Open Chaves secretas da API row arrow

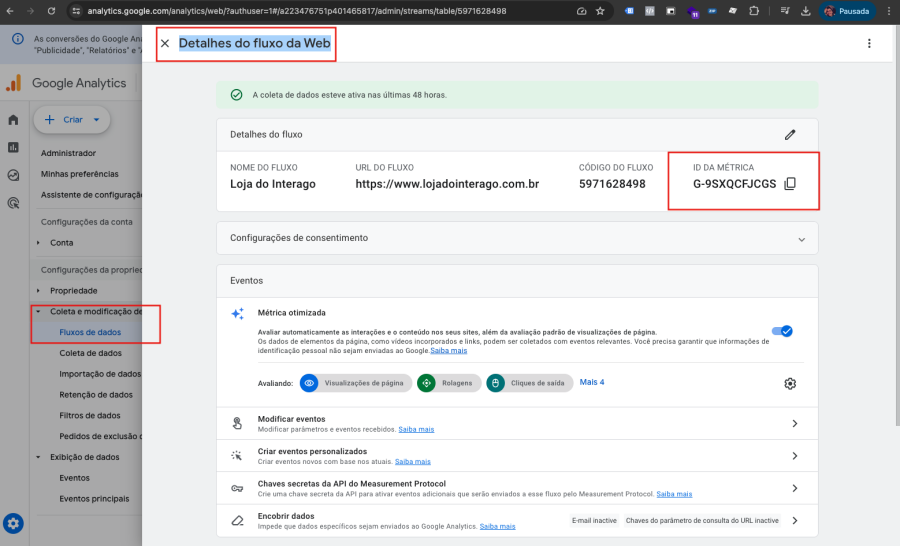point(795,488)
